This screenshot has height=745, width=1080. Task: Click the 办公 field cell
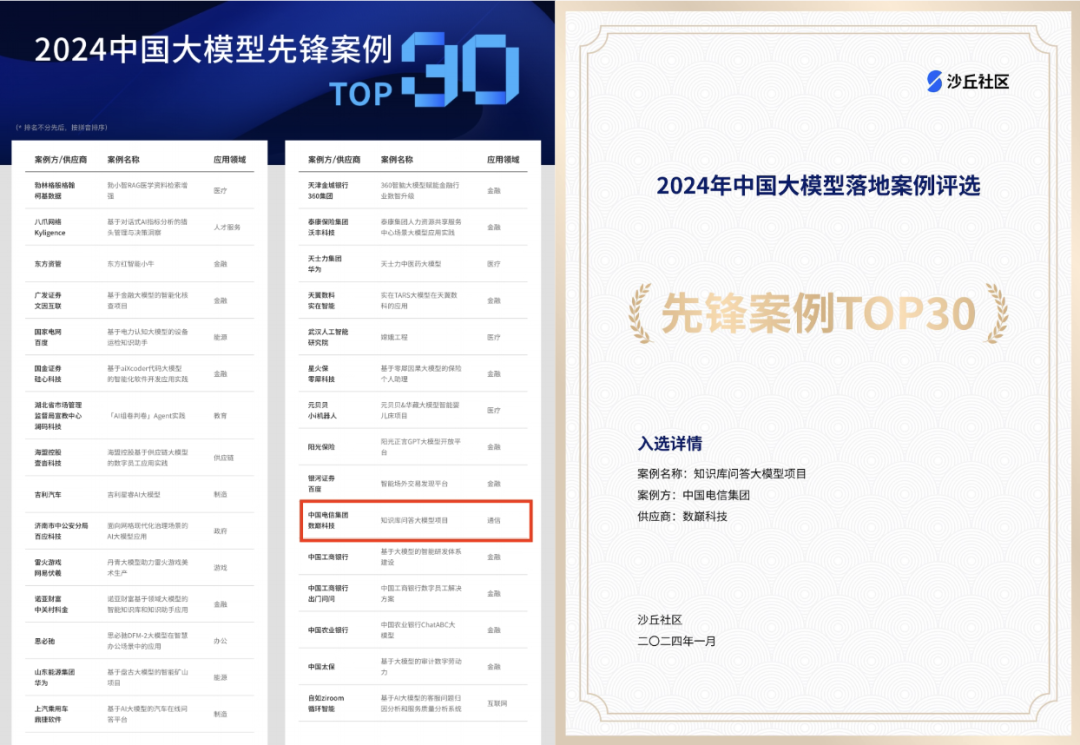pos(220,641)
